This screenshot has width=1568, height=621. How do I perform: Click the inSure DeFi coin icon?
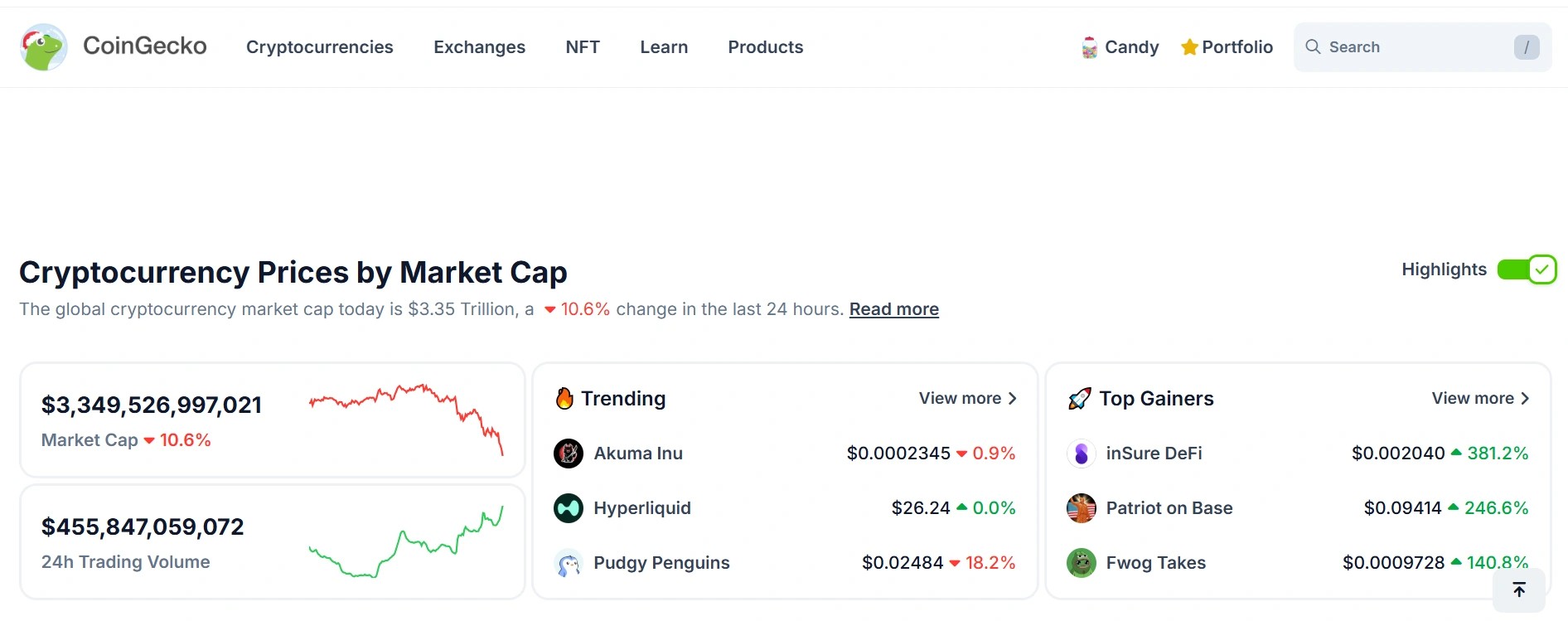(x=1081, y=454)
